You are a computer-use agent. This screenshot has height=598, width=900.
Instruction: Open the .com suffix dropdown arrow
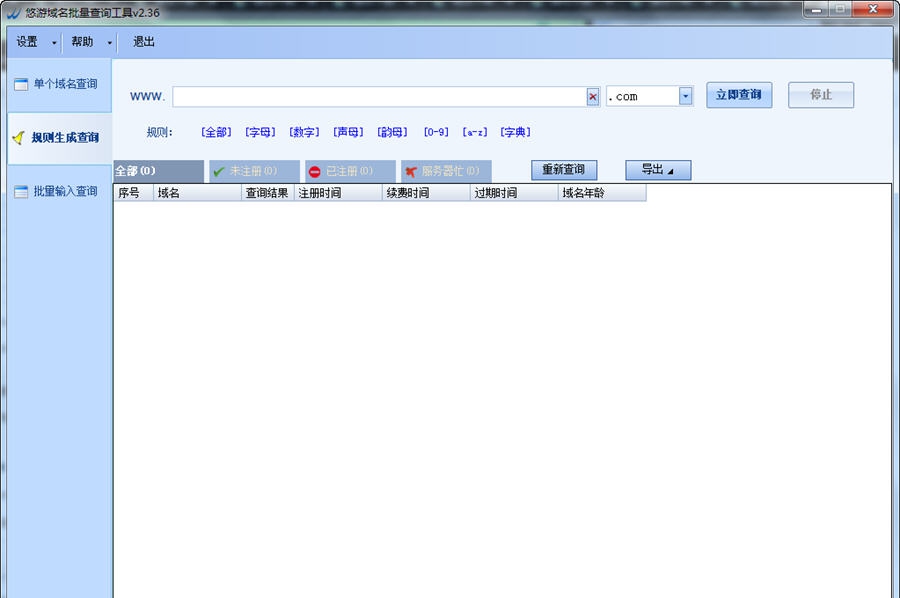point(685,96)
